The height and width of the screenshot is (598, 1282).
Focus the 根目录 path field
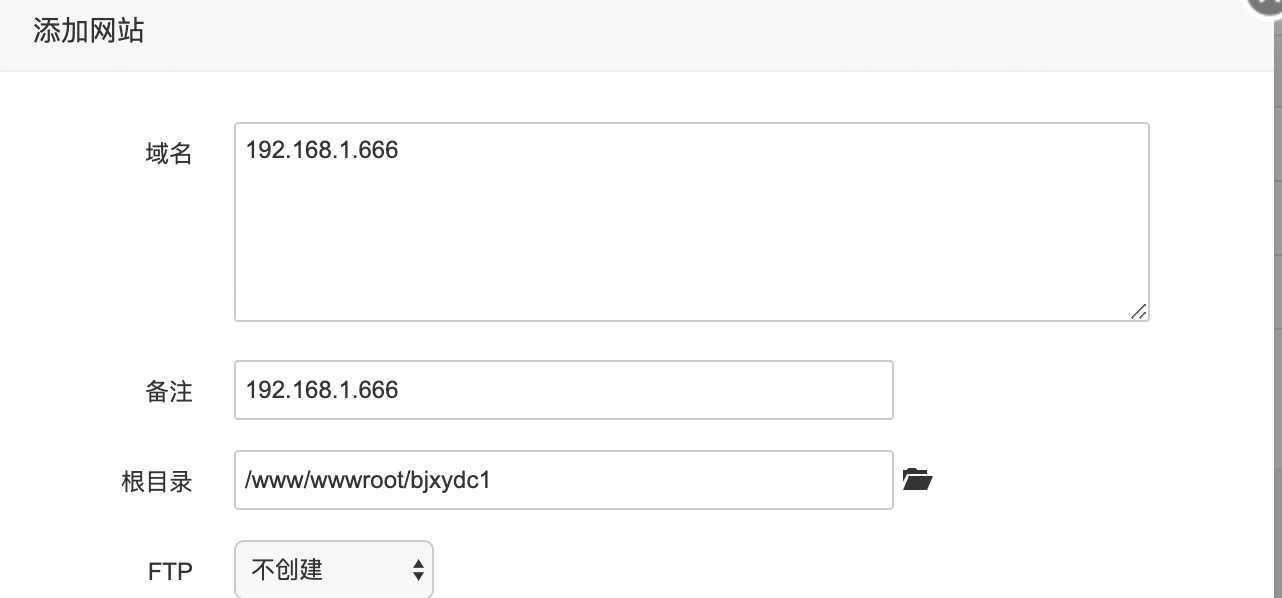tap(700, 480)
